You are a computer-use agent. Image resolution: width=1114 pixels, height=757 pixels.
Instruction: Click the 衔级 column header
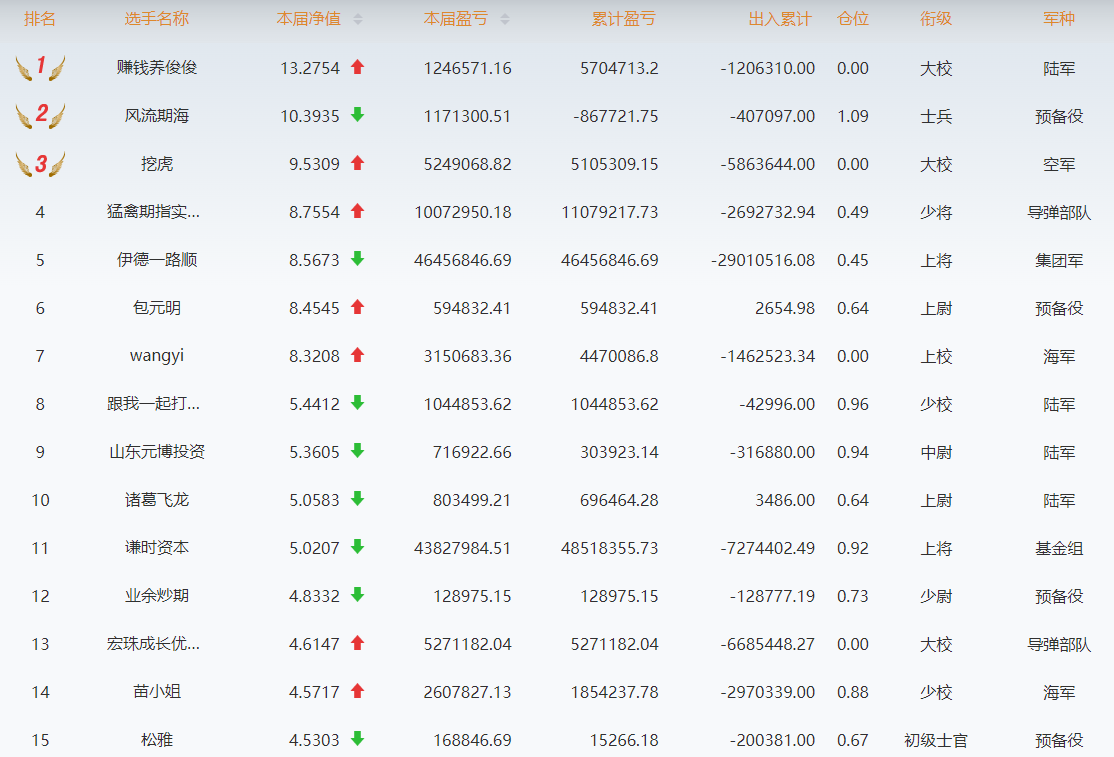point(936,19)
